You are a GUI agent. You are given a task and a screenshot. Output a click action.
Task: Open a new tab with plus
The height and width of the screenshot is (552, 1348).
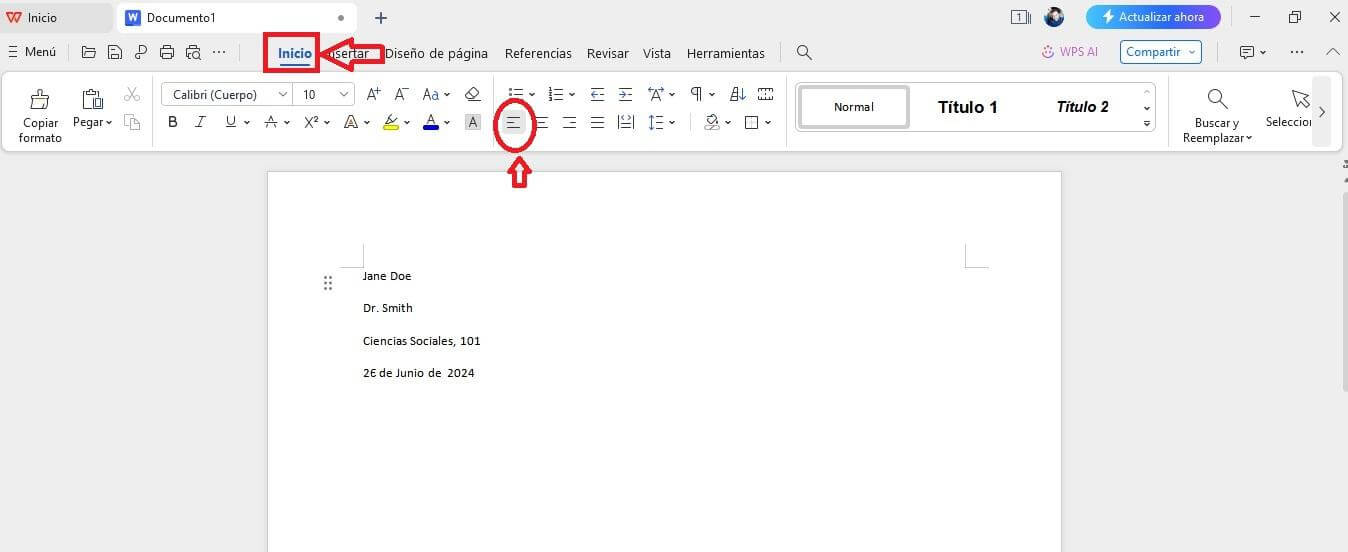tap(381, 18)
